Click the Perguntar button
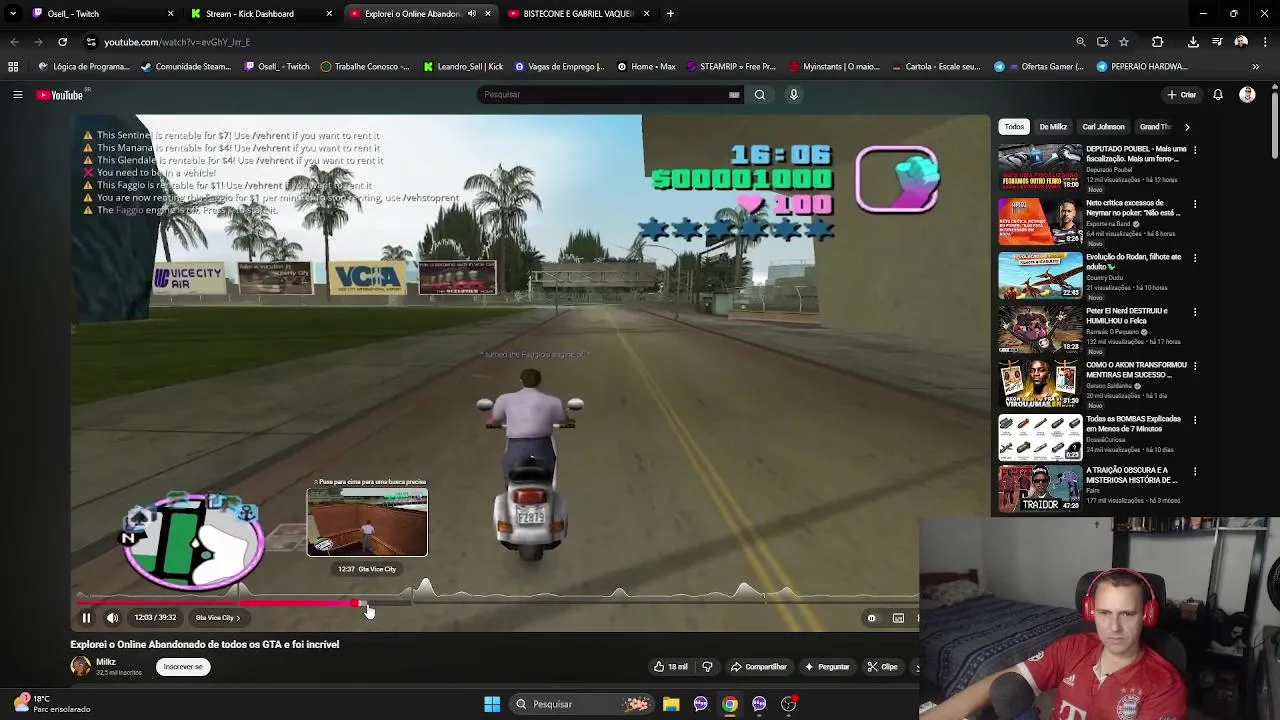The image size is (1280, 720). click(x=827, y=667)
